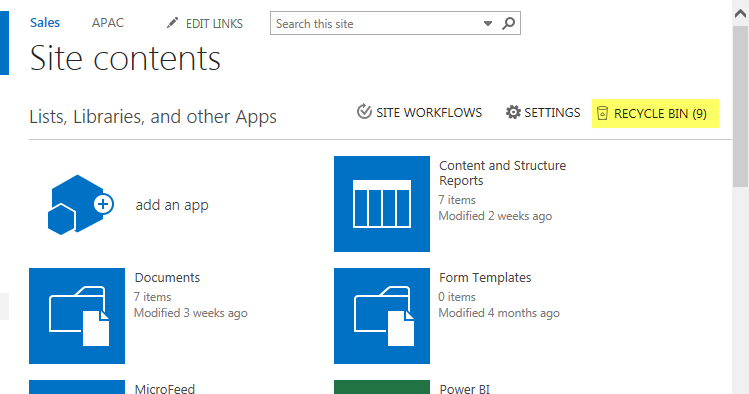Screen dimensions: 749x394
Task: Open Content and Structure Reports title link
Action: click(503, 173)
